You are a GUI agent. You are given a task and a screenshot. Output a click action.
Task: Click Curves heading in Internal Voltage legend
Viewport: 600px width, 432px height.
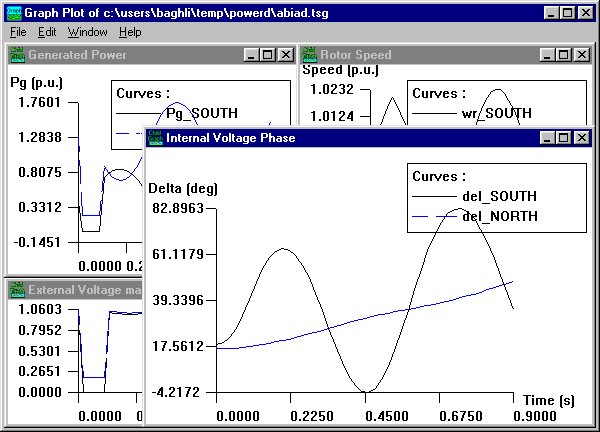click(439, 176)
